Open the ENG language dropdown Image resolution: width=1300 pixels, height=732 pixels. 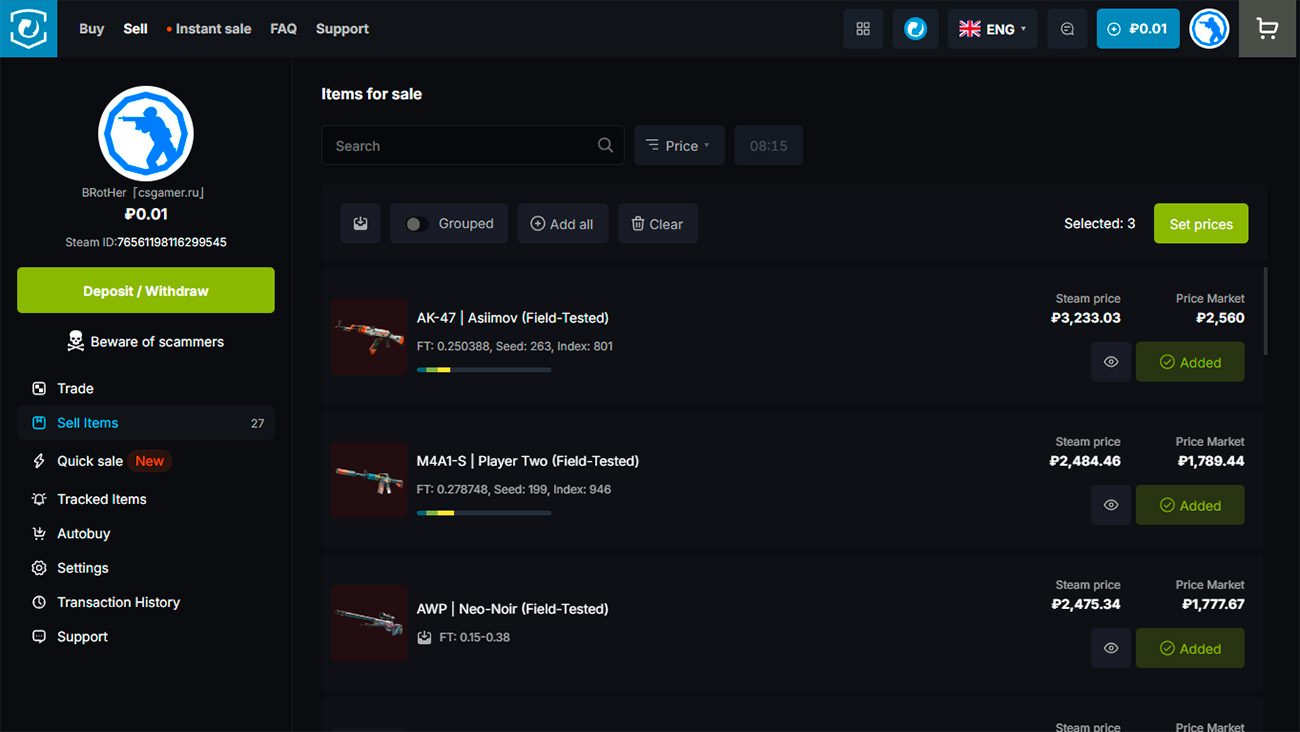click(x=993, y=29)
